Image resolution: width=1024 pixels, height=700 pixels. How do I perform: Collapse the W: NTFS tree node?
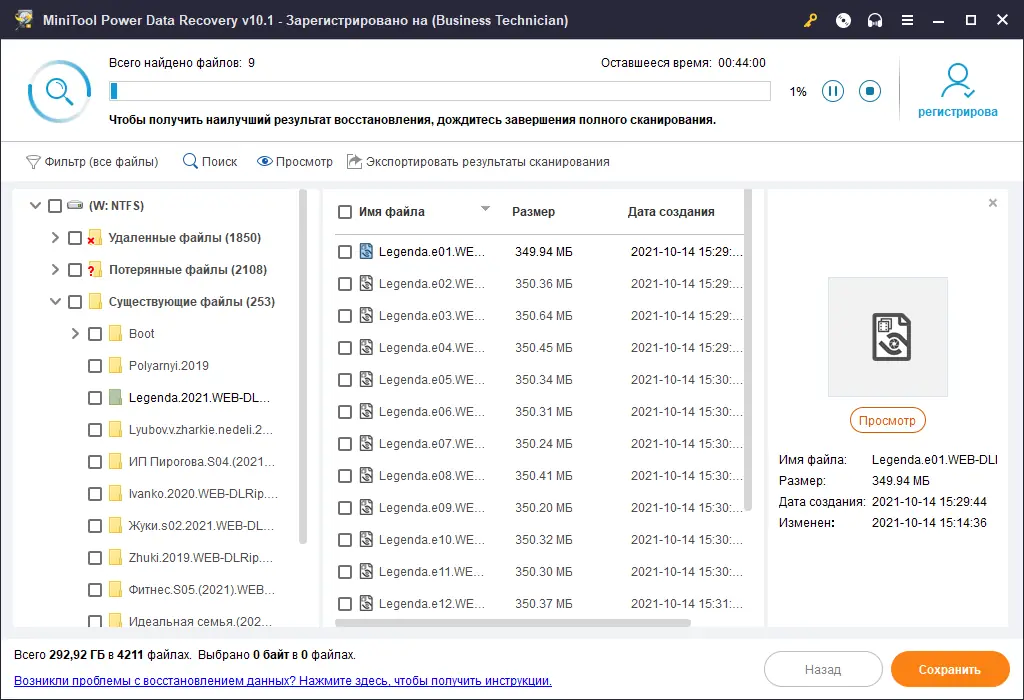(x=35, y=206)
